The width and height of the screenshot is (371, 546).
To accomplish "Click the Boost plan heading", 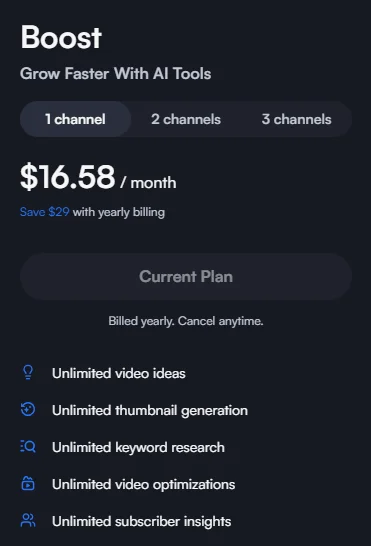I will [61, 37].
